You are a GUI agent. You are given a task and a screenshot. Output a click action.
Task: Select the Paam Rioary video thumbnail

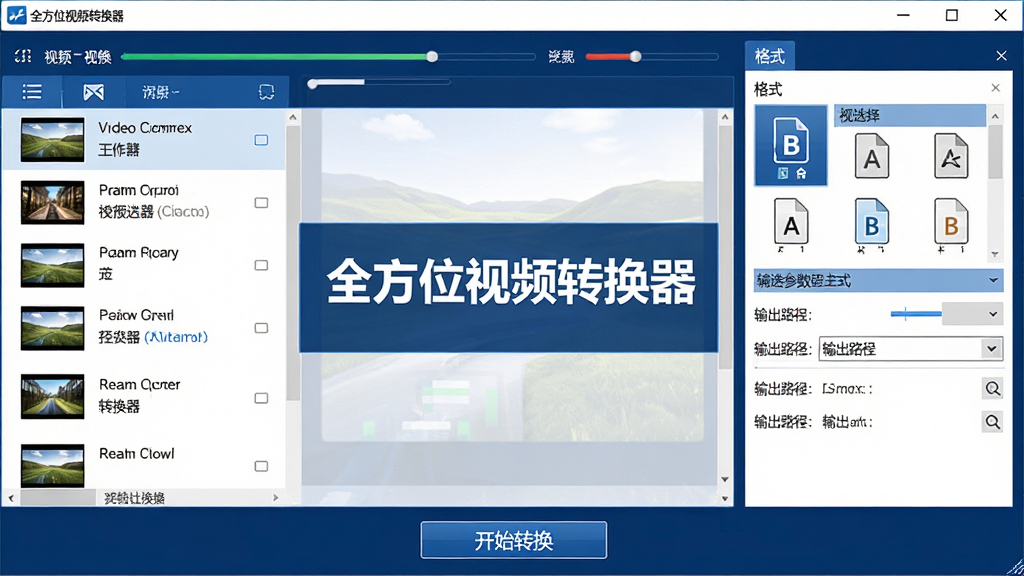52,265
